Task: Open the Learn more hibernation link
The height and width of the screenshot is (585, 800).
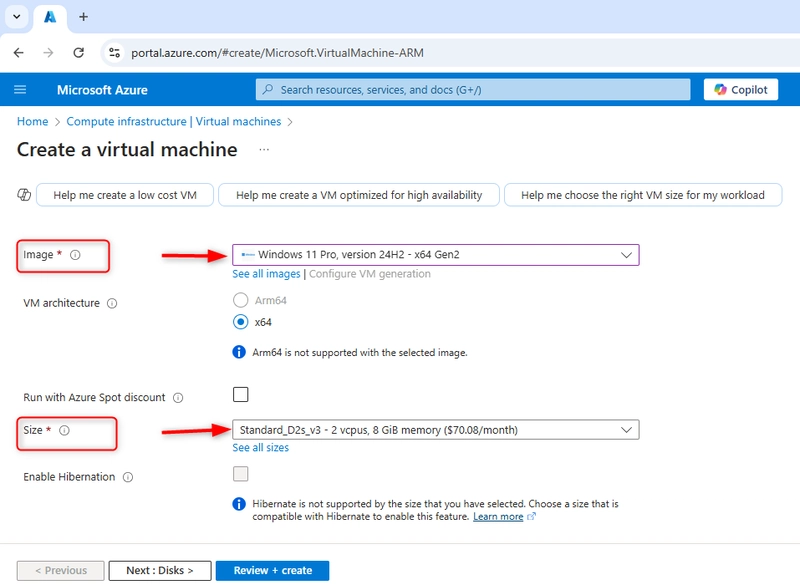Action: (x=498, y=517)
